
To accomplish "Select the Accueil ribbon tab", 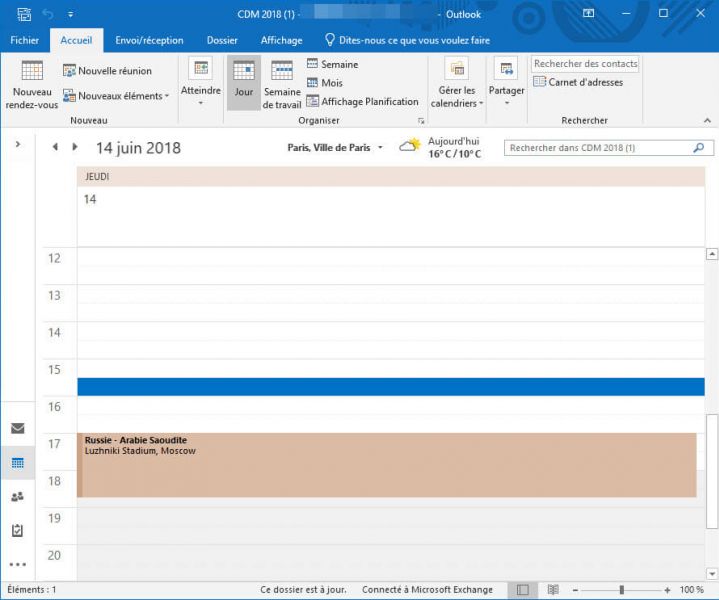I will [x=76, y=40].
